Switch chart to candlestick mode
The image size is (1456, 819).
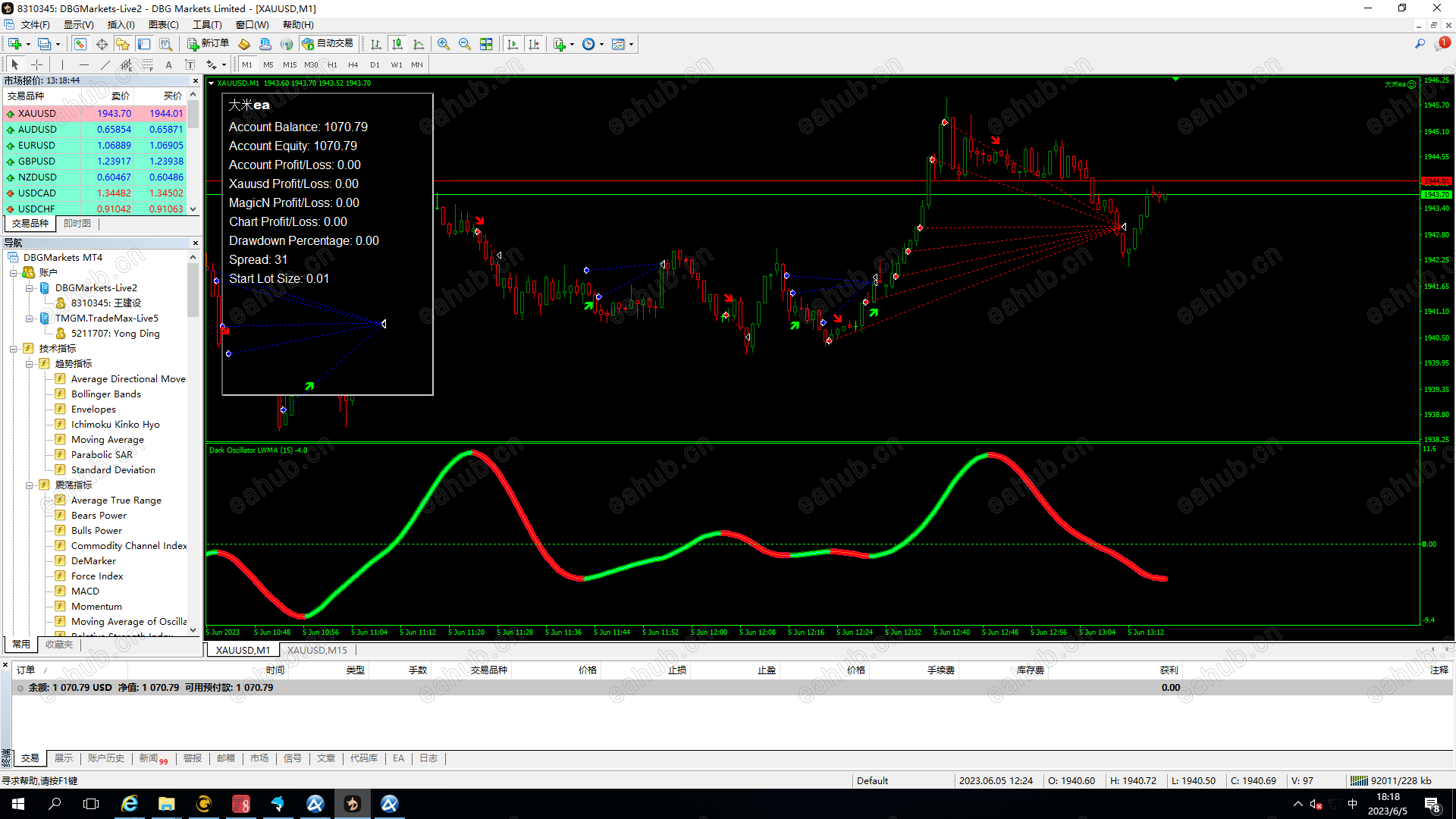pyautogui.click(x=397, y=44)
